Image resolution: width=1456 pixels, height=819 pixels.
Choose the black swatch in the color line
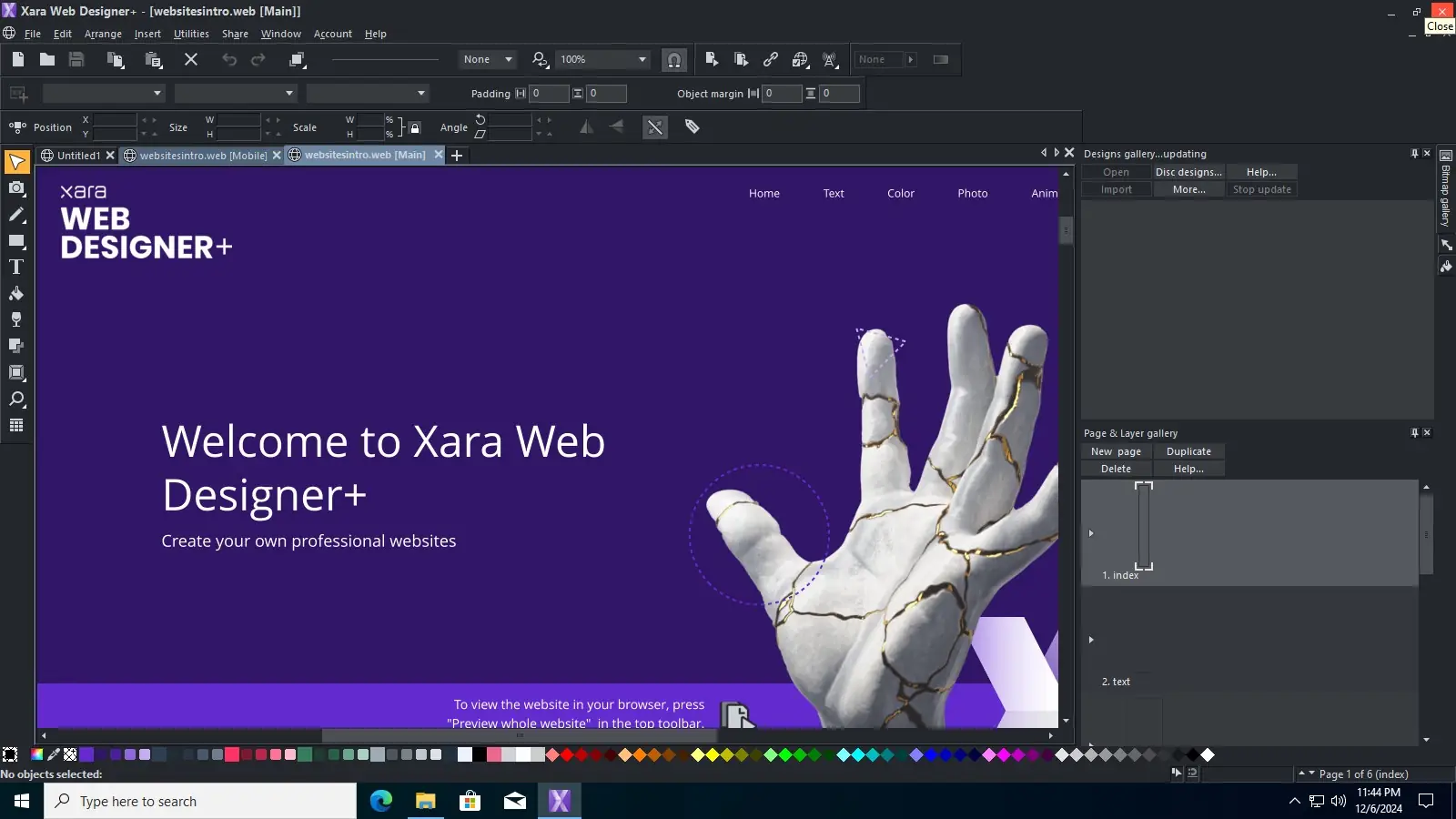(480, 754)
